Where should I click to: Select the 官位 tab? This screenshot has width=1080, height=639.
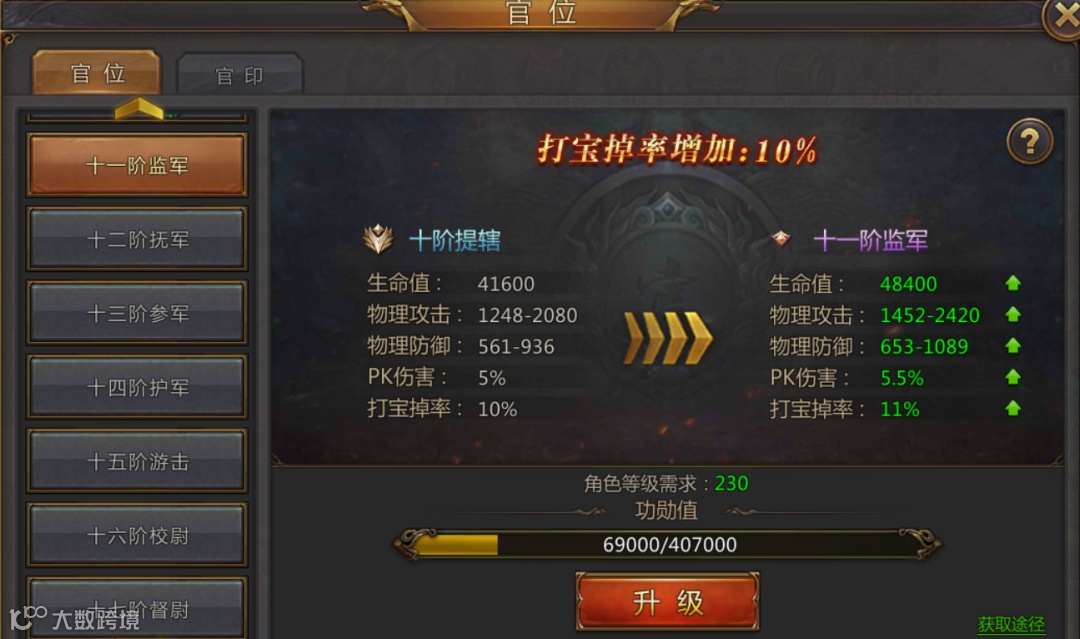click(97, 72)
